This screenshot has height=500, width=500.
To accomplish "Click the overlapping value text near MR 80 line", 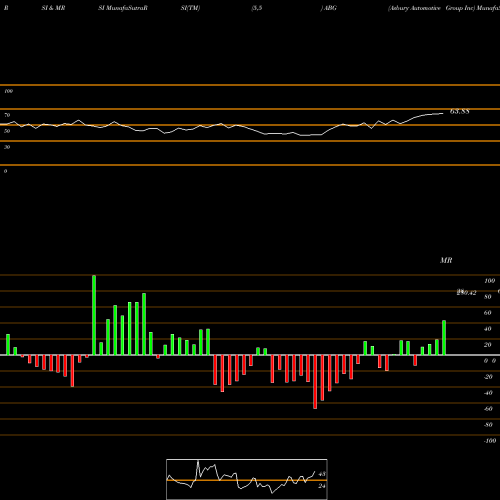I will (466, 293).
